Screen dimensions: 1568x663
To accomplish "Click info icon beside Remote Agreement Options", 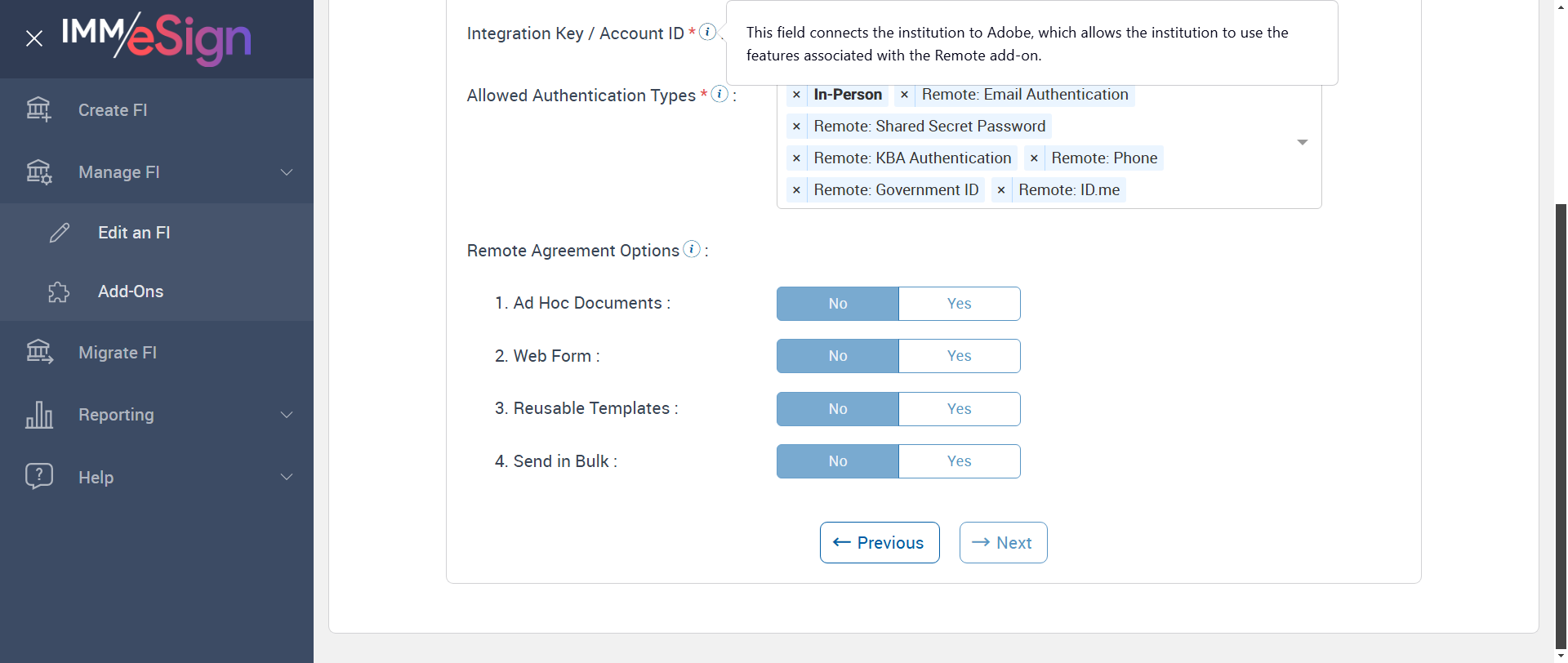I will click(692, 249).
